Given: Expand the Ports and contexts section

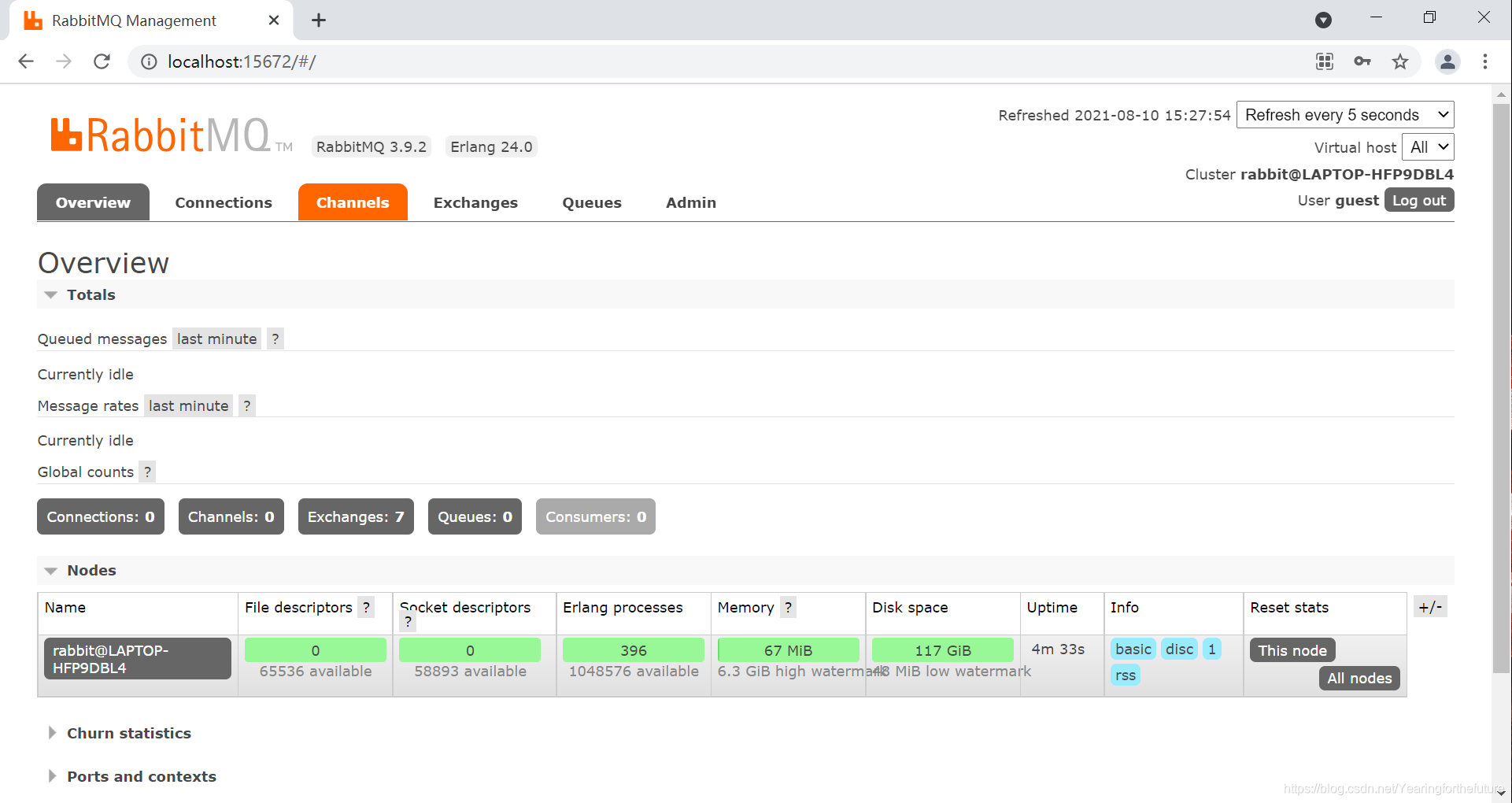Looking at the screenshot, I should pyautogui.click(x=132, y=777).
